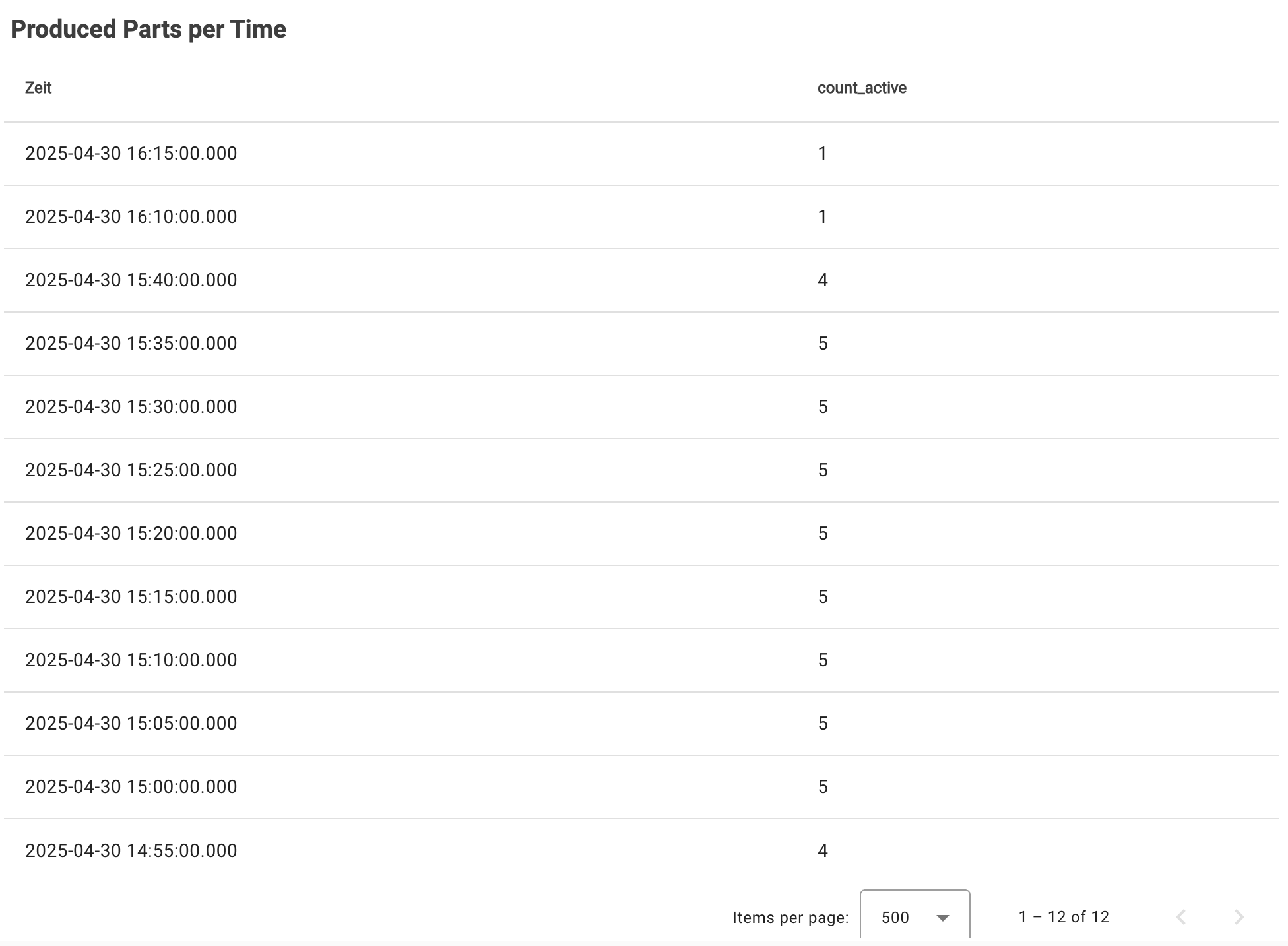Click the Produced Parts per Time title
This screenshot has height=946, width=1288.
[148, 30]
